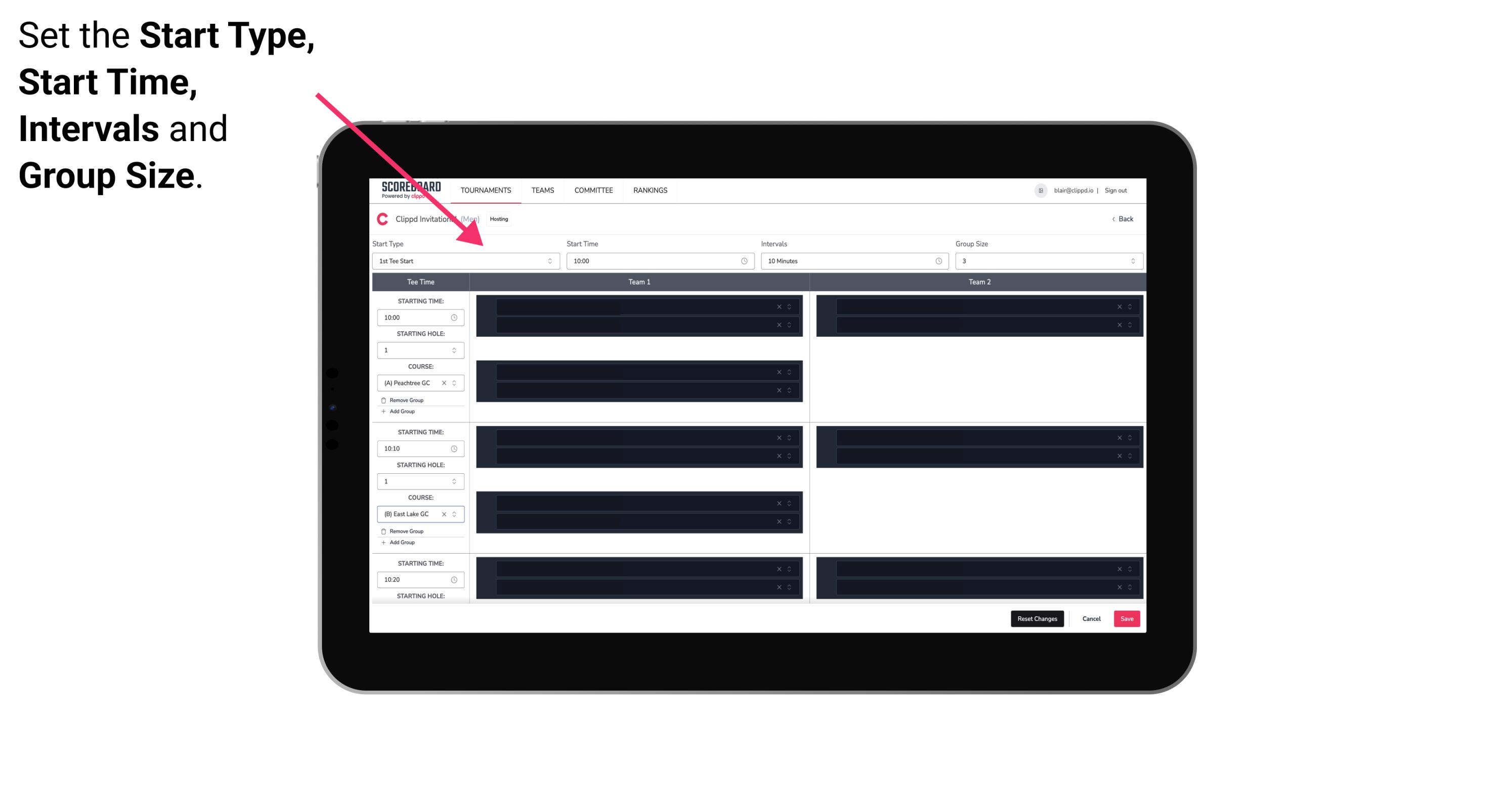Click the Starting Hole stepper for 10:00 group
This screenshot has height=812, width=1510.
click(x=456, y=350)
